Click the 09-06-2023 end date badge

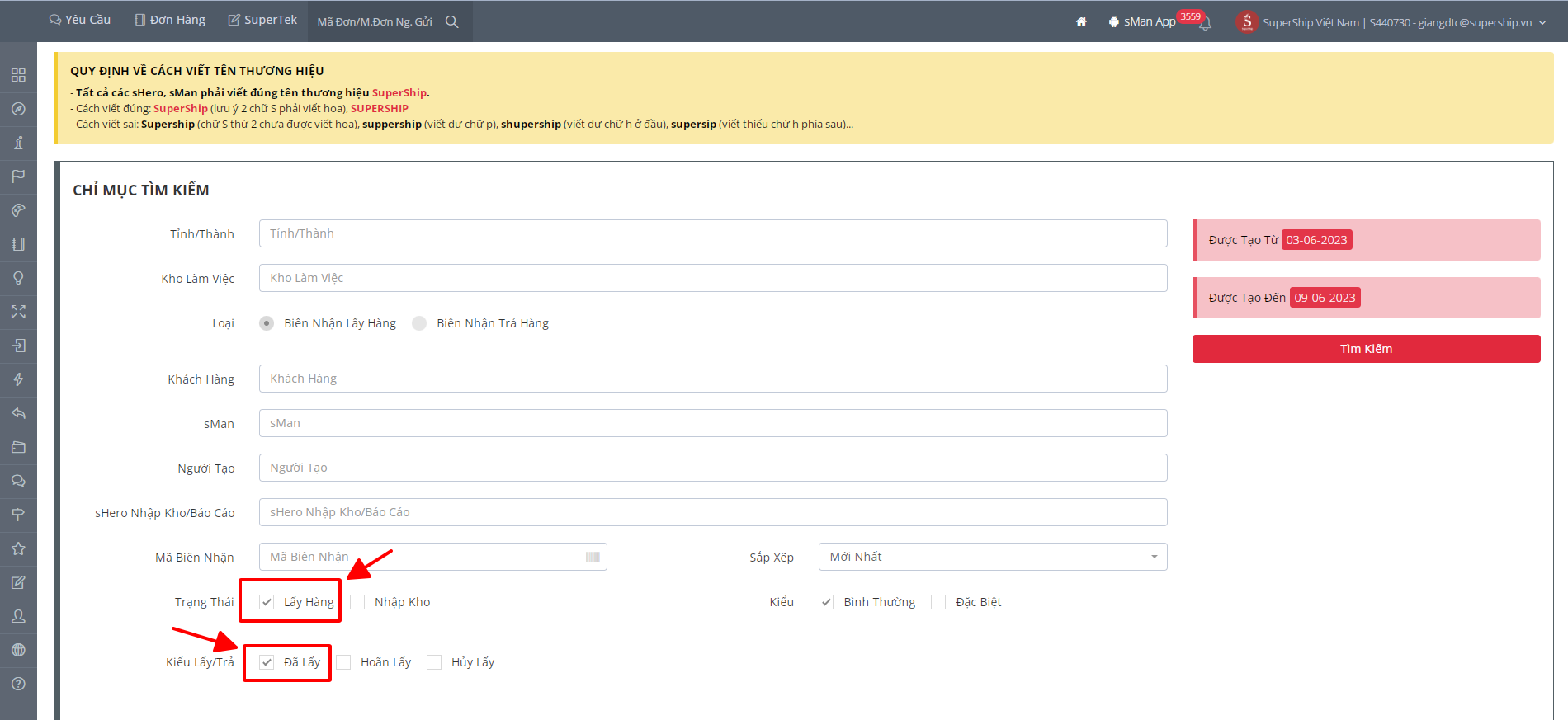pyautogui.click(x=1325, y=298)
